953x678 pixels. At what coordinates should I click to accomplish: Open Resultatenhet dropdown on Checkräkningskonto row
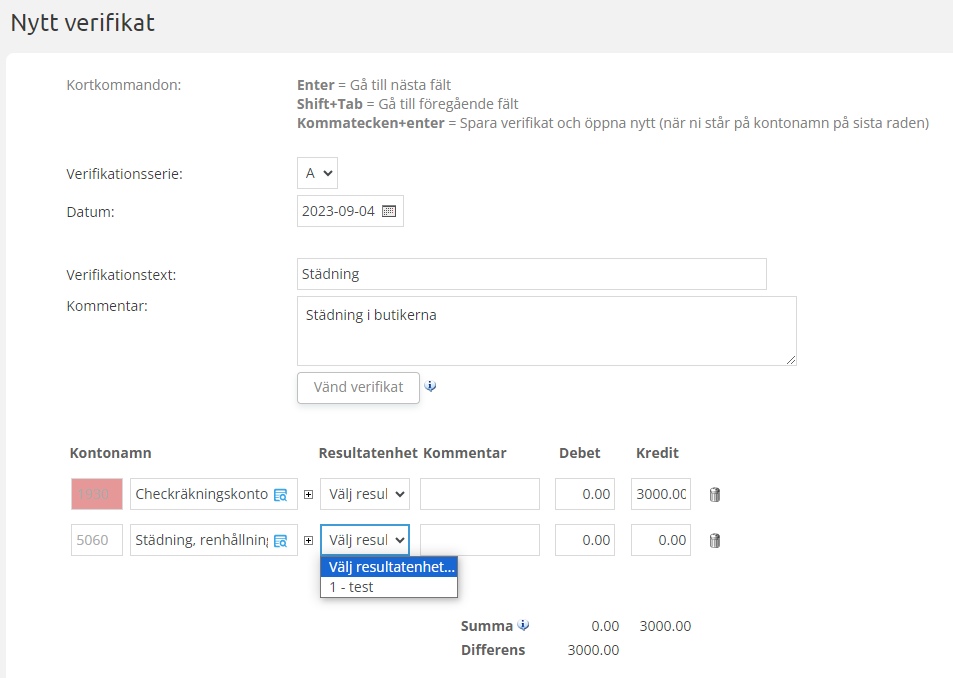pos(364,494)
